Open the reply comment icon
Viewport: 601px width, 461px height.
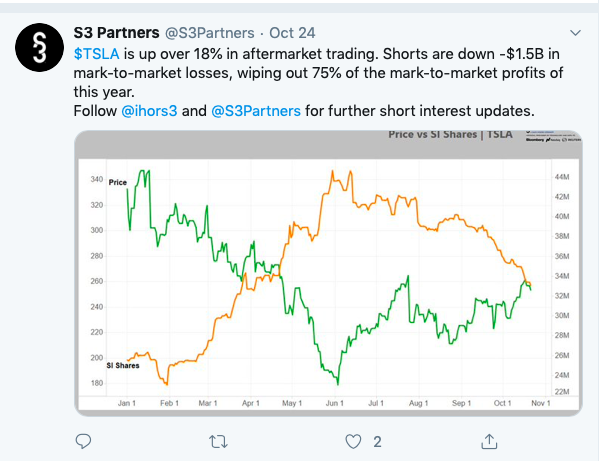(85, 440)
